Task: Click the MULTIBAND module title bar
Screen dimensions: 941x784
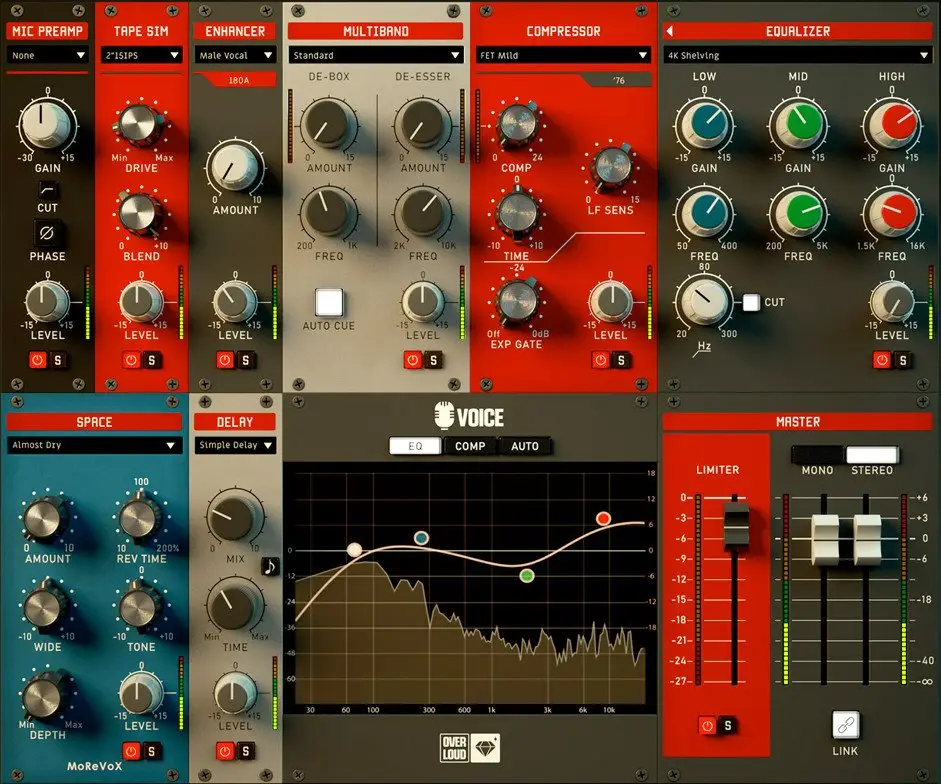Action: click(x=376, y=31)
